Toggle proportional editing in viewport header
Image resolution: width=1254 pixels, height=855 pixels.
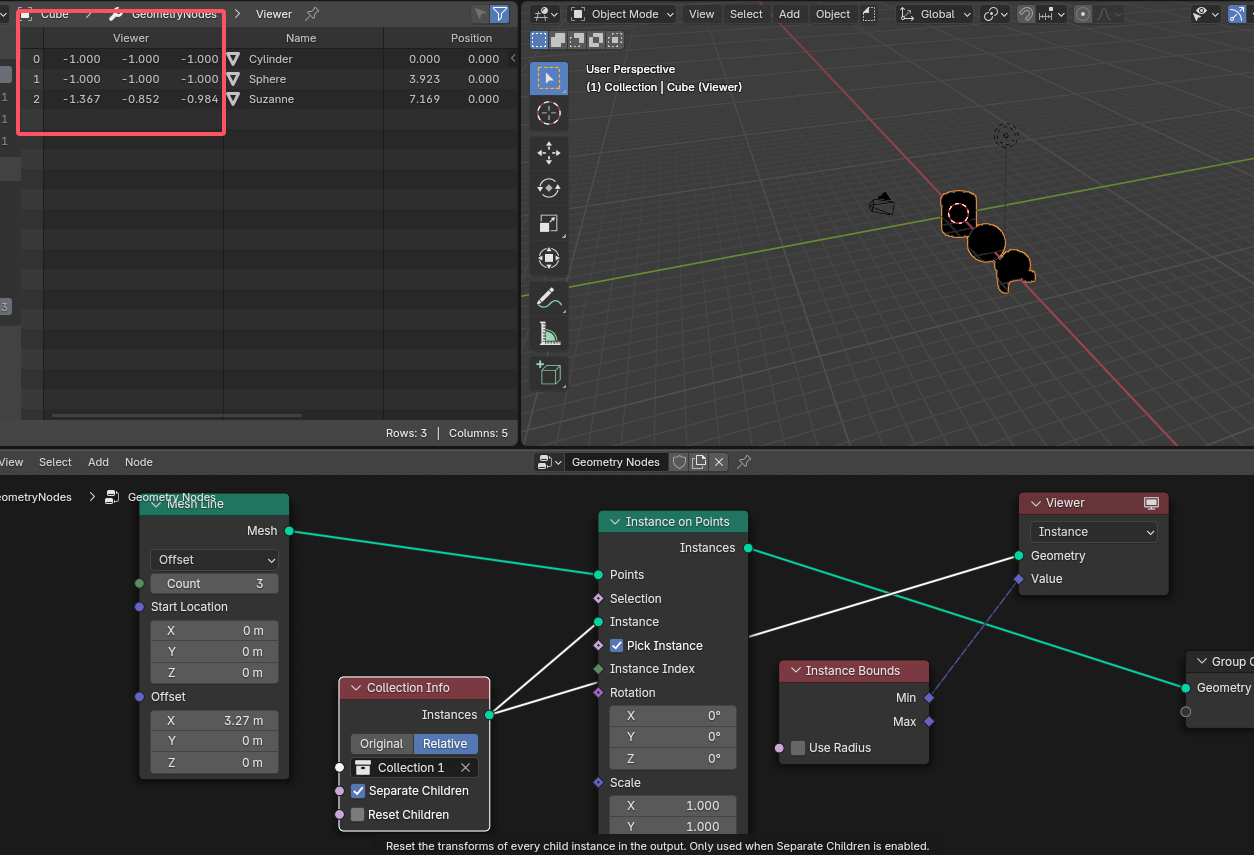tap(1084, 14)
